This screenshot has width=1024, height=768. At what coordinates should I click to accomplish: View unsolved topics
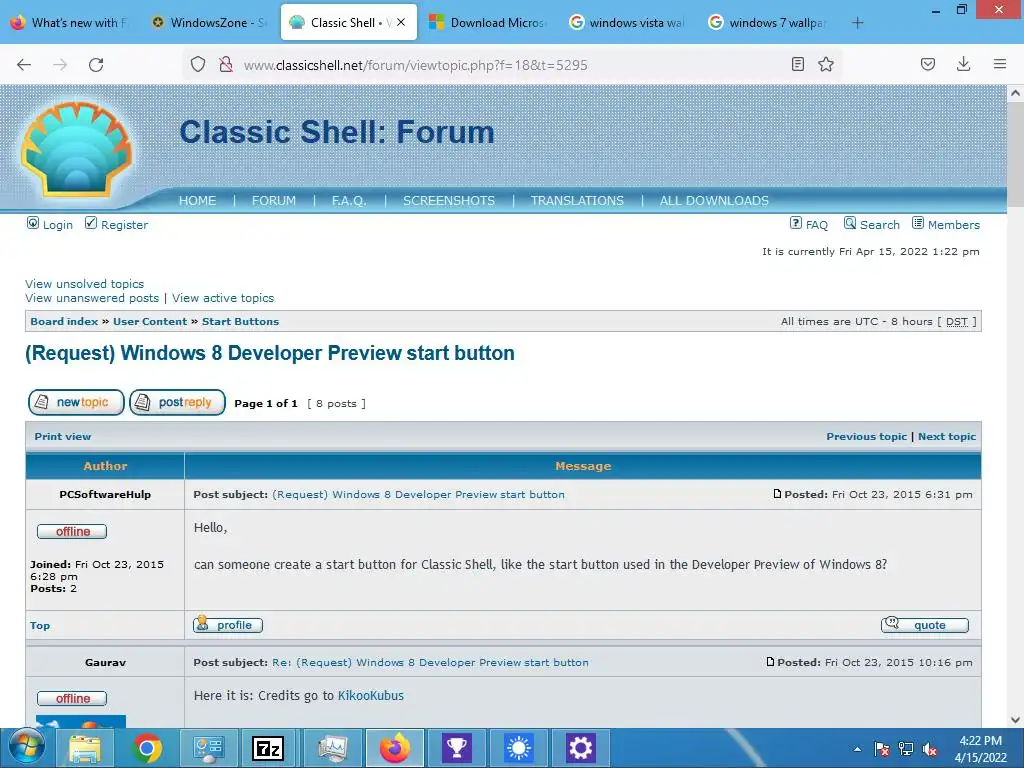(84, 283)
